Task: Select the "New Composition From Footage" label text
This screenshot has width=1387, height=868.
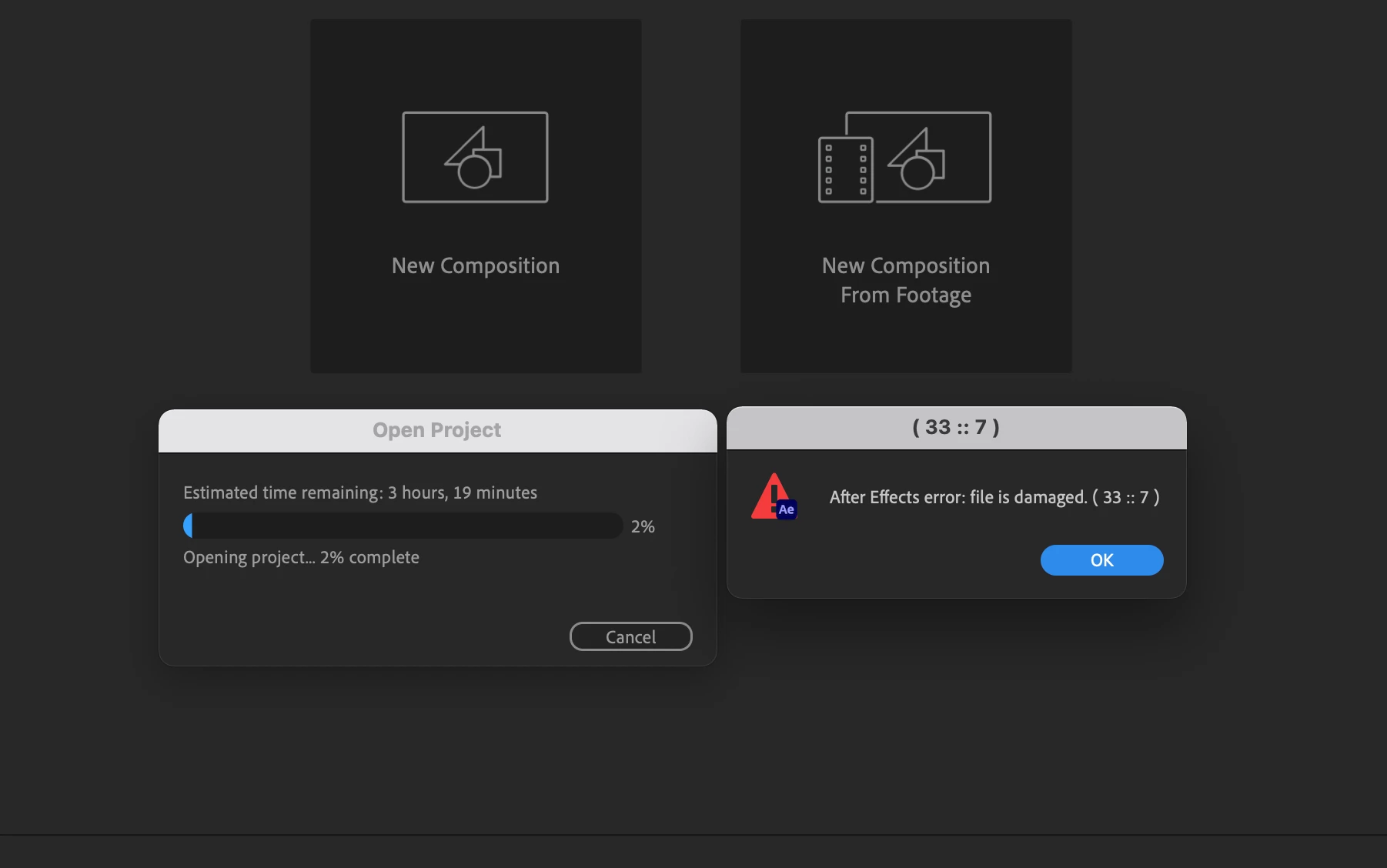Action: click(x=906, y=280)
